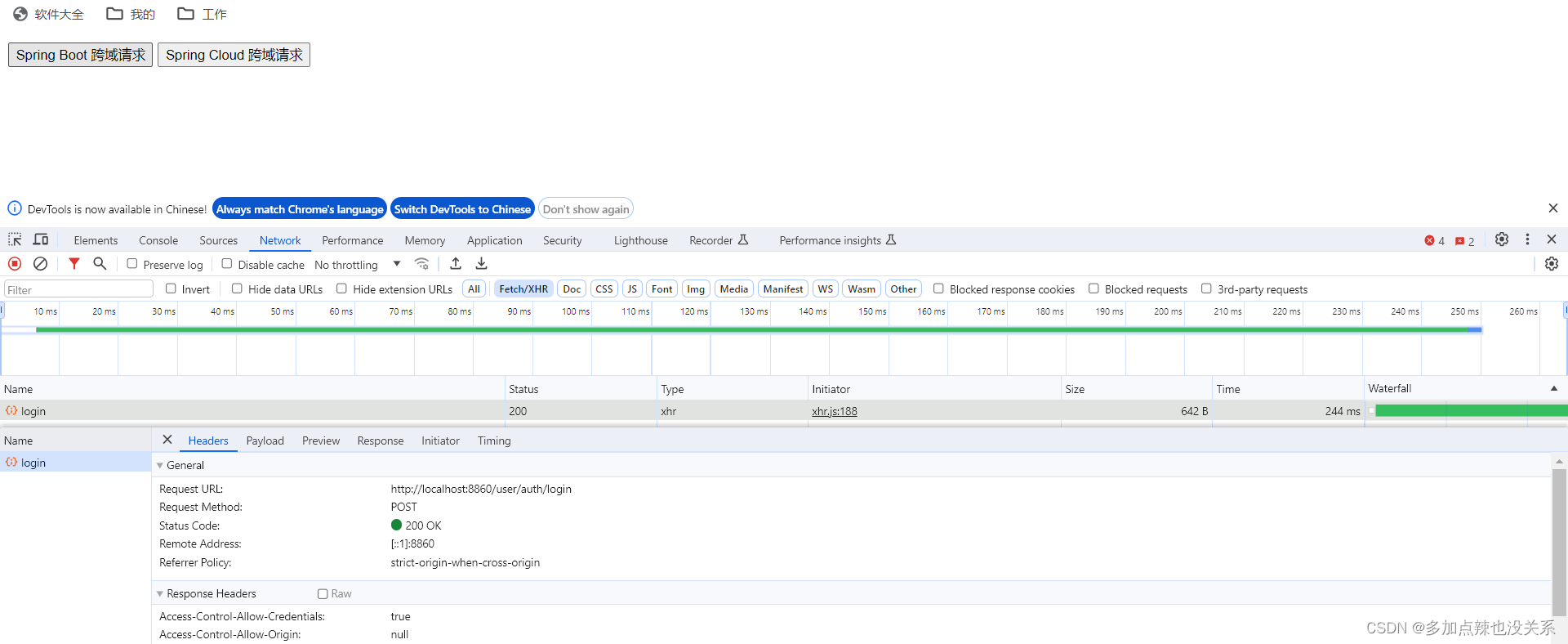Open DevTools settings gear
This screenshot has width=1568, height=644.
click(1502, 239)
